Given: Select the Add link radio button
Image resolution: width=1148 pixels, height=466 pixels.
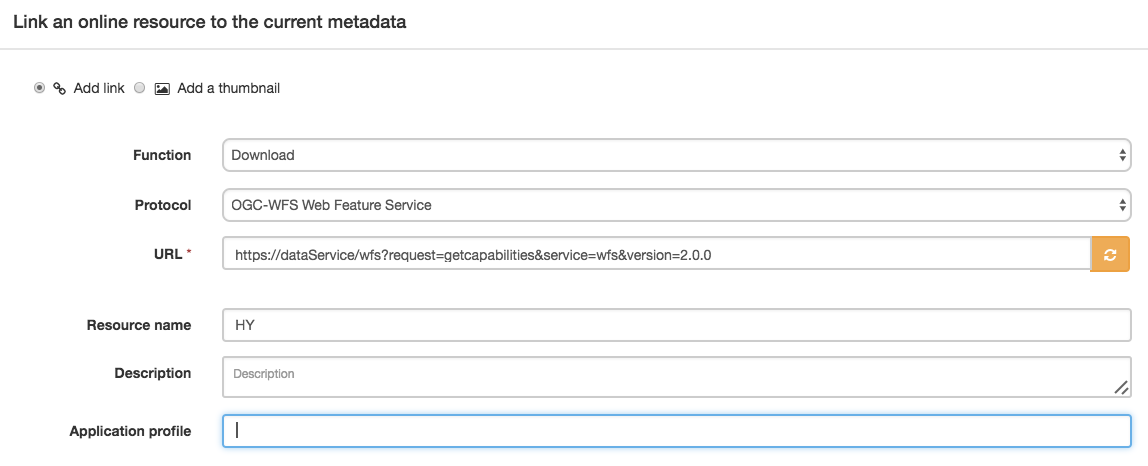Looking at the screenshot, I should click(40, 88).
